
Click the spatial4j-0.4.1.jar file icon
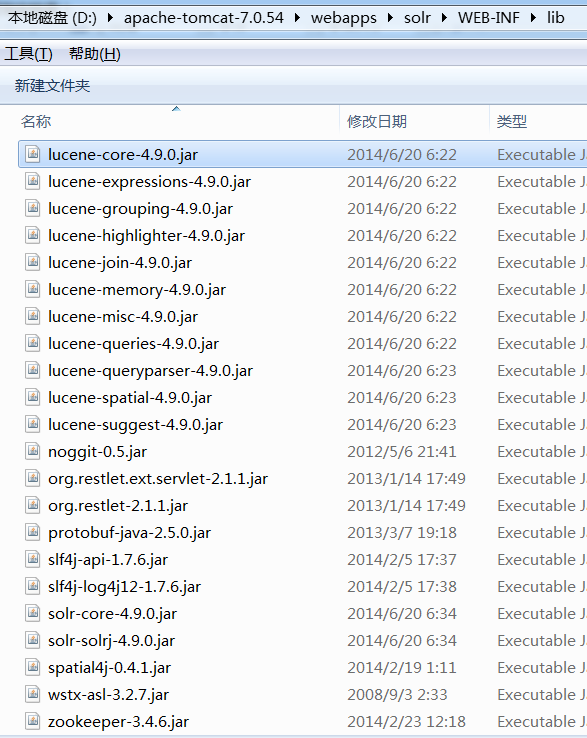[x=32, y=667]
